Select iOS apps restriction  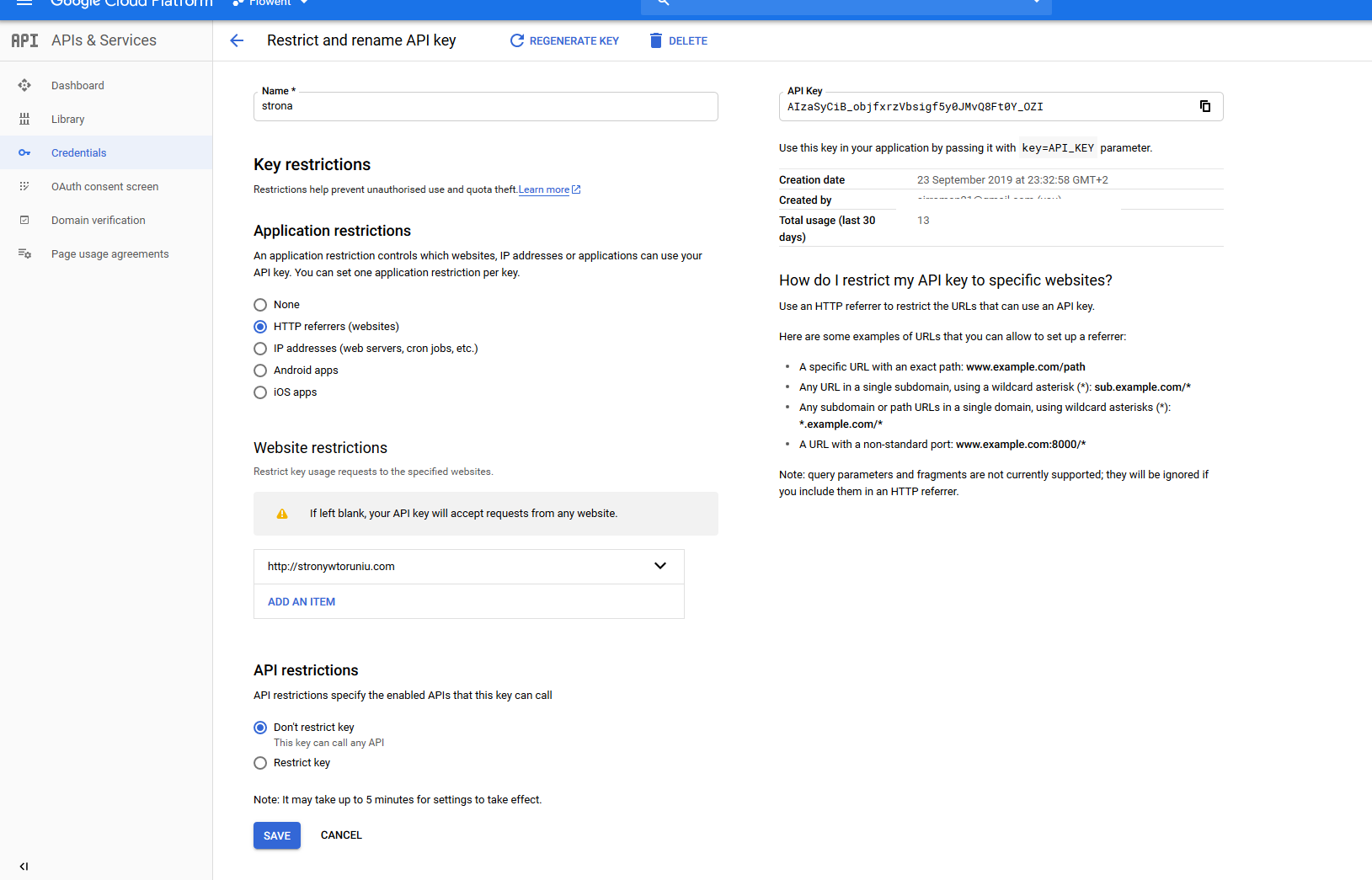point(260,392)
